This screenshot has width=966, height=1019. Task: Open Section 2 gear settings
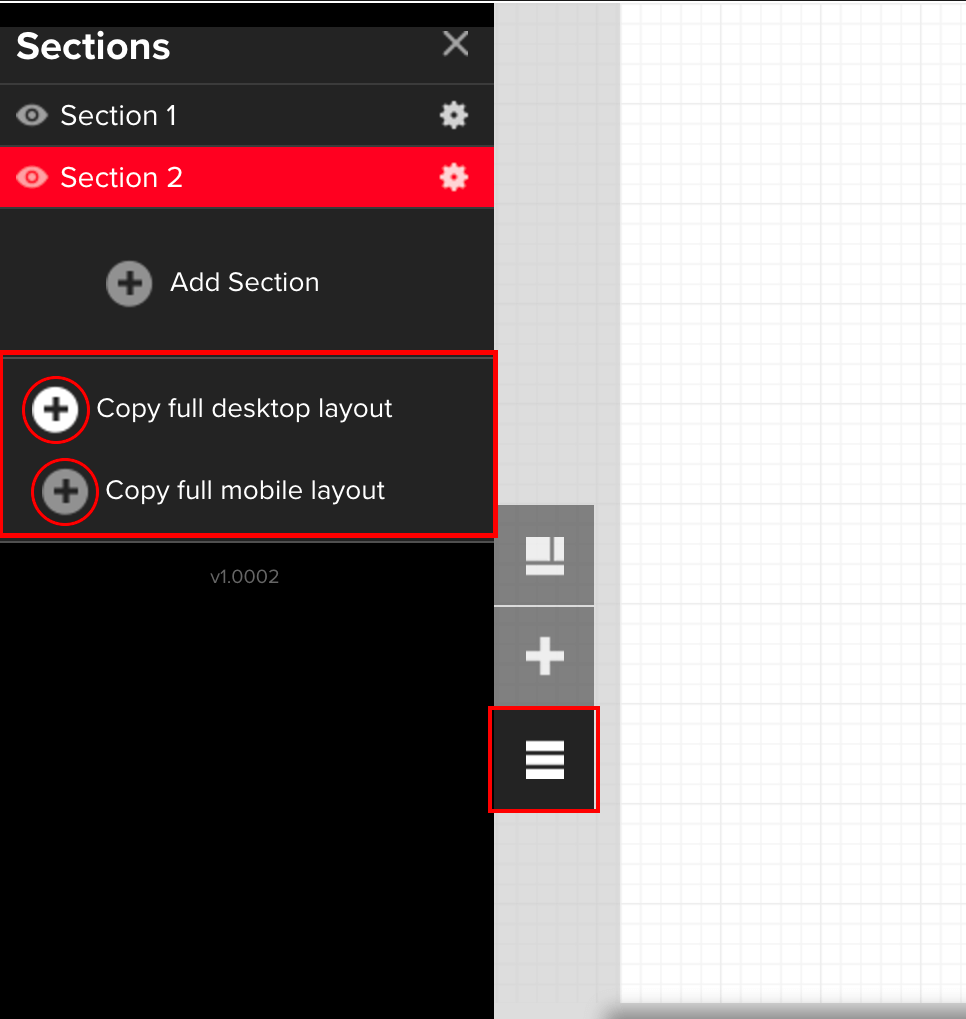(x=454, y=178)
